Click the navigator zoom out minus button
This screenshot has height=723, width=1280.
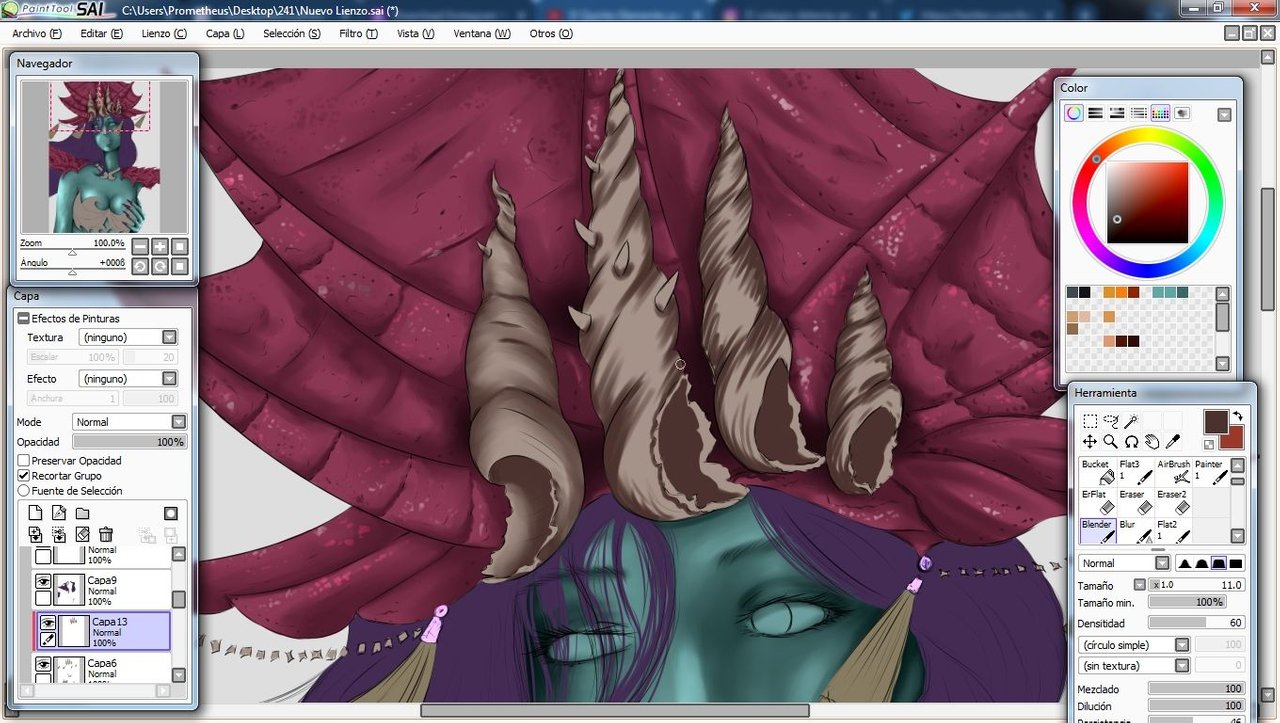140,246
